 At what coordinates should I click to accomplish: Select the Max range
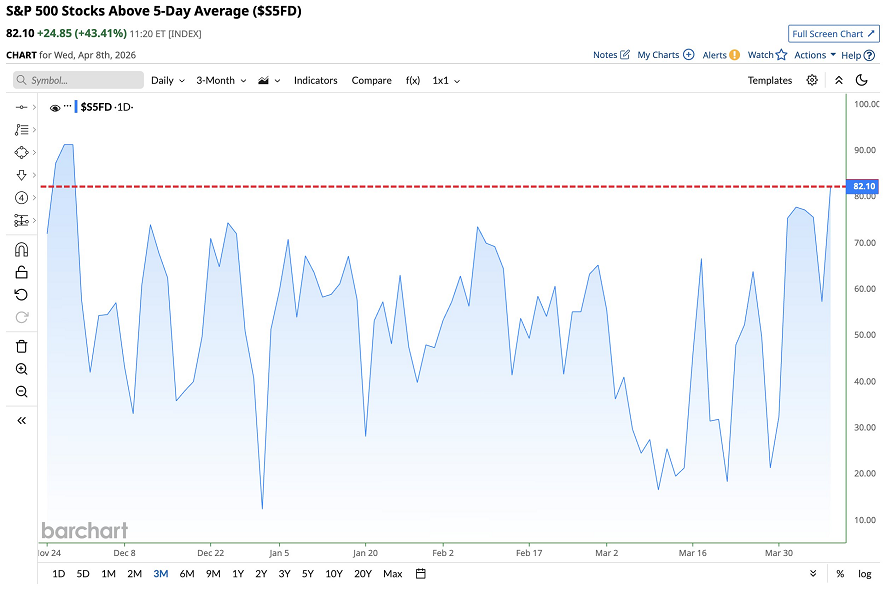[x=393, y=574]
